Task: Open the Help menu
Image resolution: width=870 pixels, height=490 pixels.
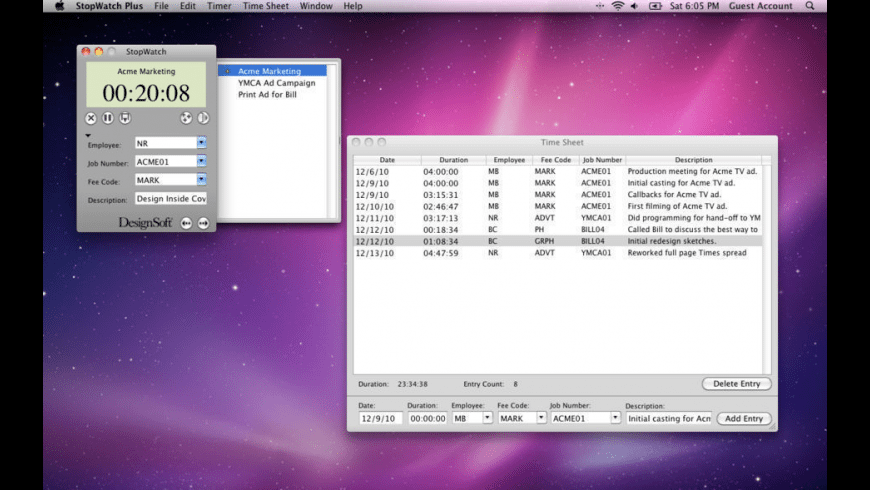Action: coord(353,6)
